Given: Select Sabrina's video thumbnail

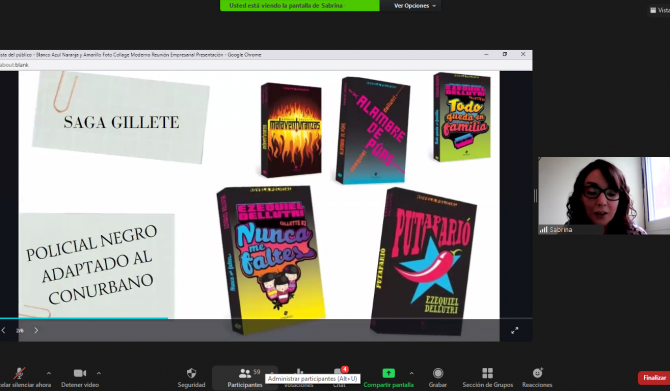Looking at the screenshot, I should click(604, 196).
